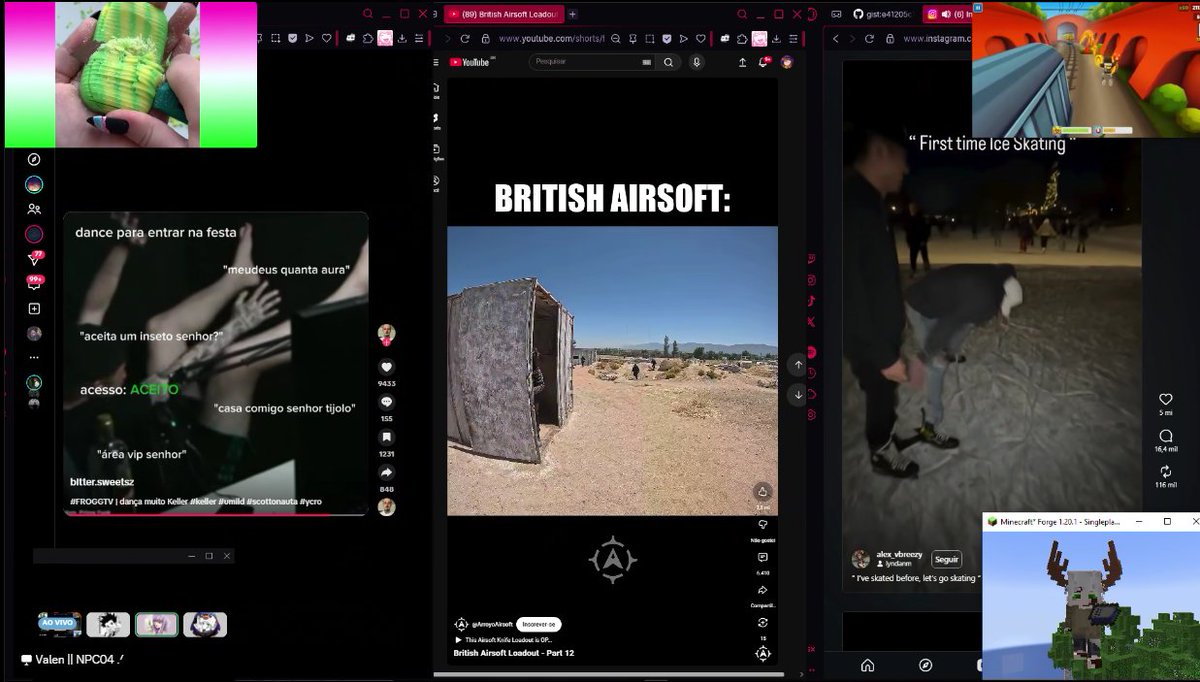Open TikTok sidebar three-dots more menu
The image size is (1200, 682).
34,357
